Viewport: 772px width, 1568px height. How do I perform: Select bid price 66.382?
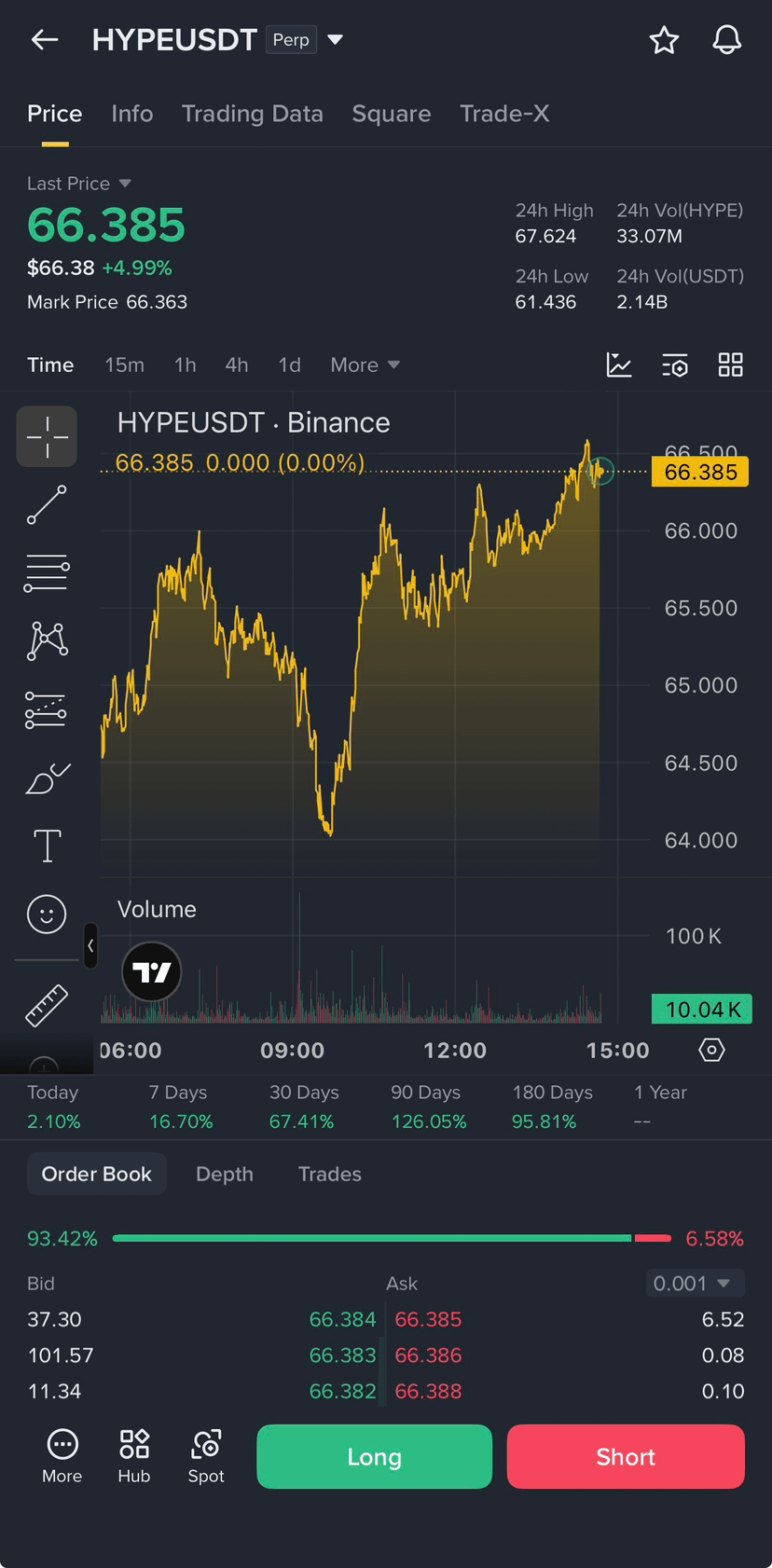[342, 1391]
